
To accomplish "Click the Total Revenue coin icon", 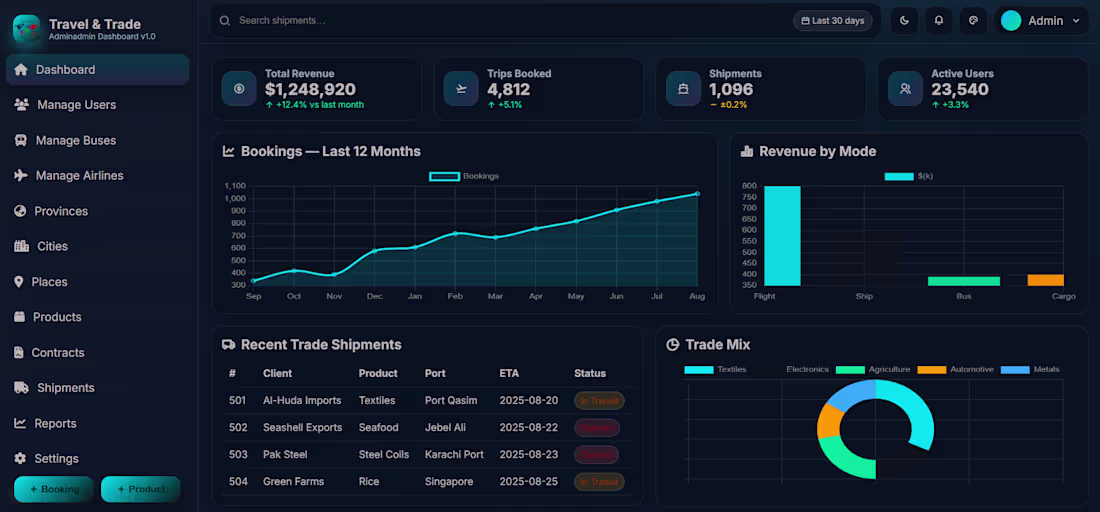I will 239,88.
